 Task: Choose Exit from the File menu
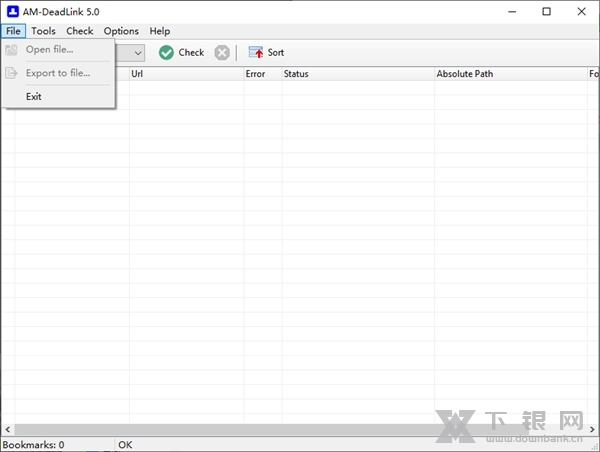tap(34, 96)
